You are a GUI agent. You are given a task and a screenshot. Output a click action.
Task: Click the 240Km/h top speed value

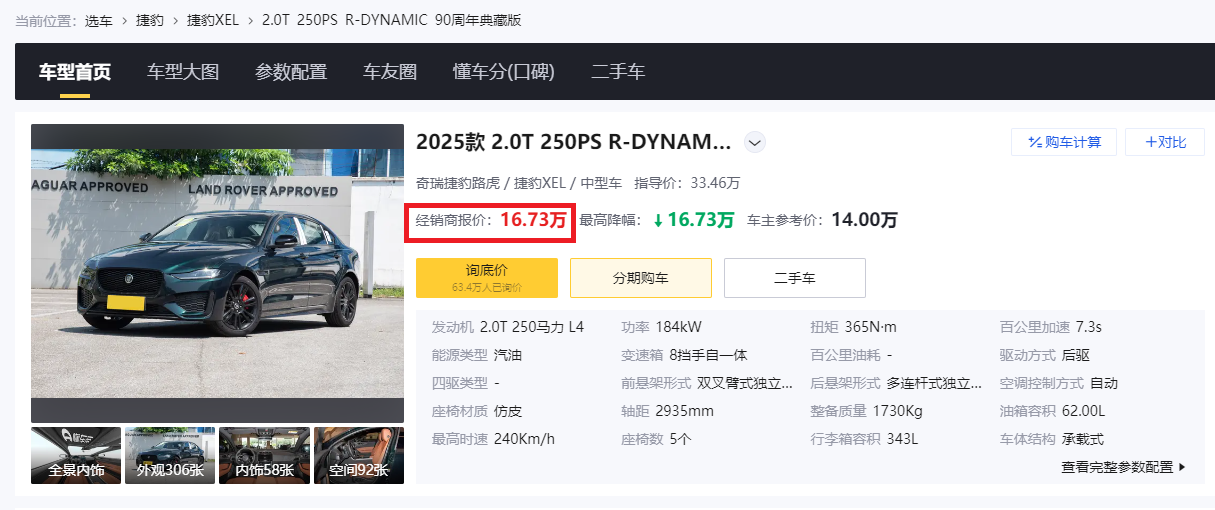coord(524,439)
